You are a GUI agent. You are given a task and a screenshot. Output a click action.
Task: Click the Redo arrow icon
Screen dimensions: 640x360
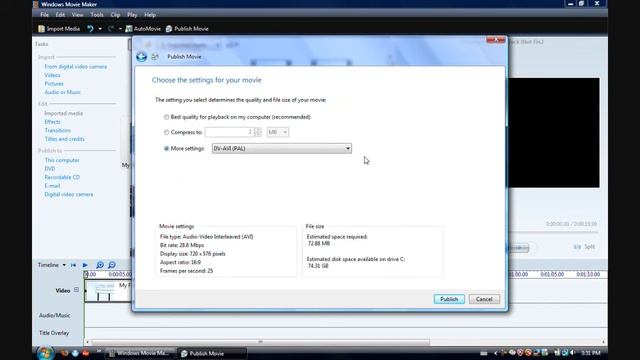[110, 29]
